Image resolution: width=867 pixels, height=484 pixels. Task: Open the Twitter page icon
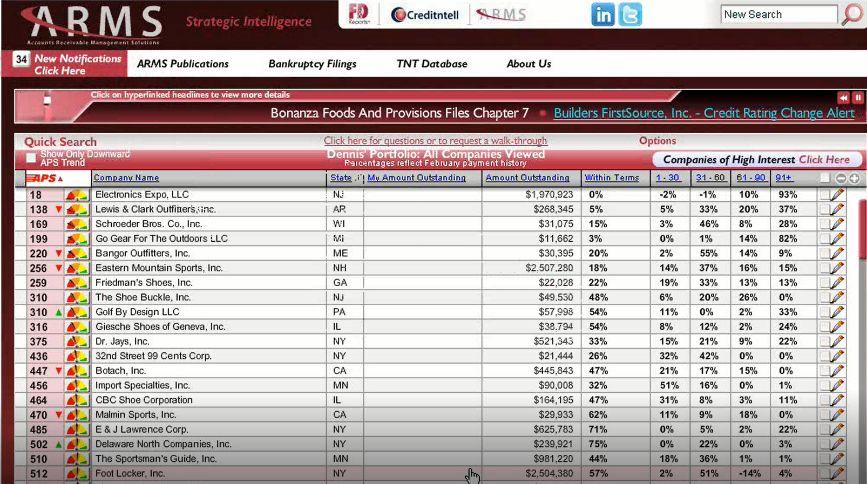[630, 15]
